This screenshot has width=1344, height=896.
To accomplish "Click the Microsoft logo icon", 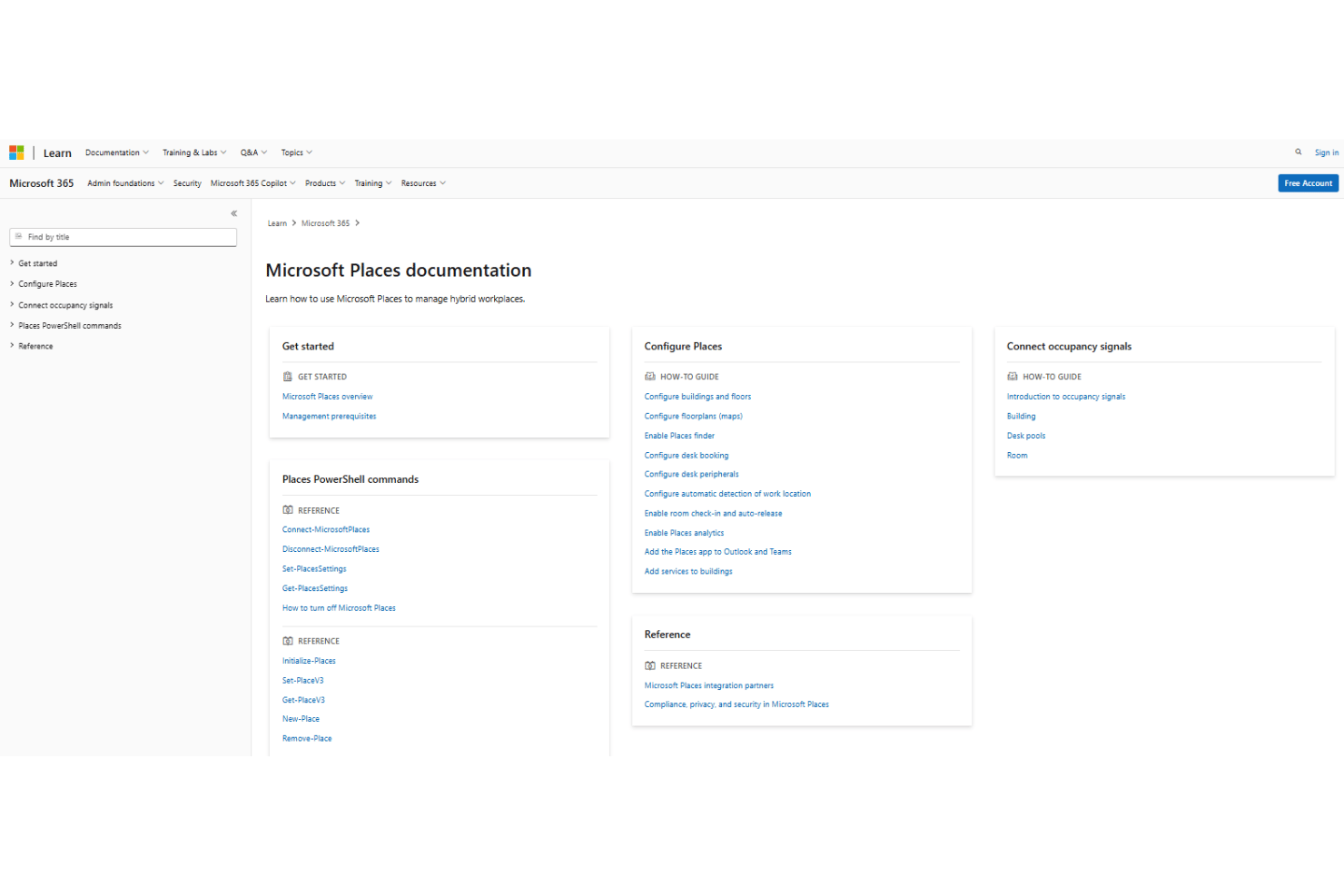I will coord(16,153).
